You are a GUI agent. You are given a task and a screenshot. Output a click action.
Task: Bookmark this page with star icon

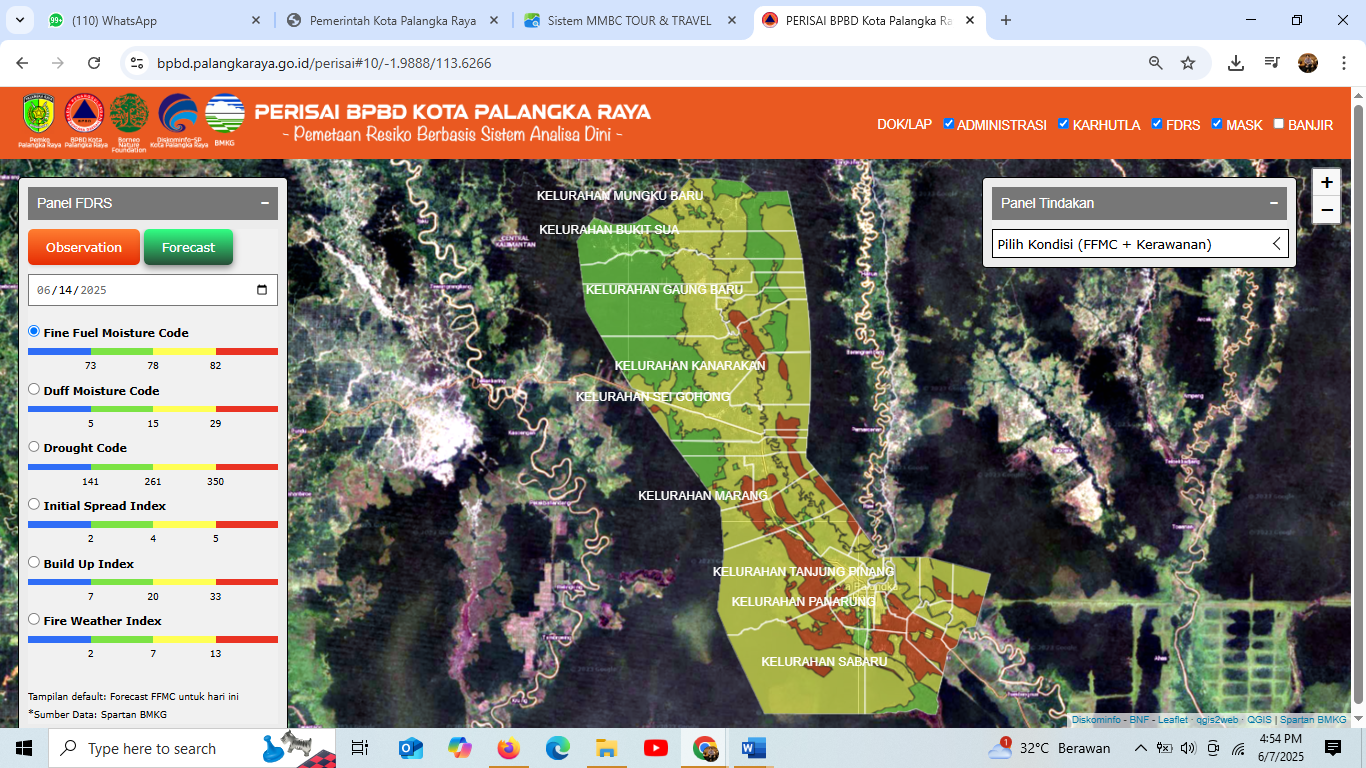(x=1188, y=63)
